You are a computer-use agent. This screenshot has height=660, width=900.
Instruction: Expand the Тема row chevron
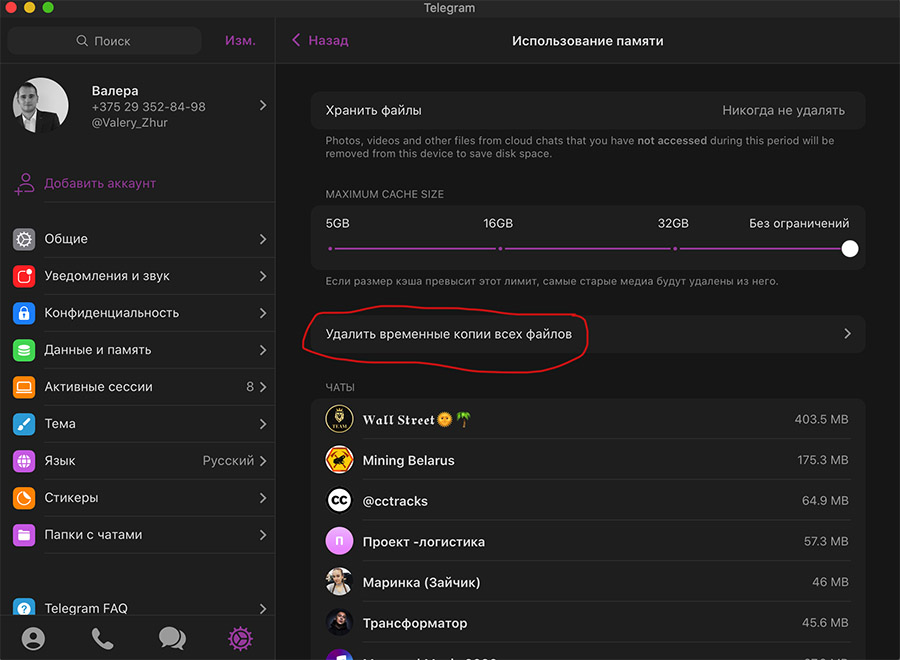[263, 424]
